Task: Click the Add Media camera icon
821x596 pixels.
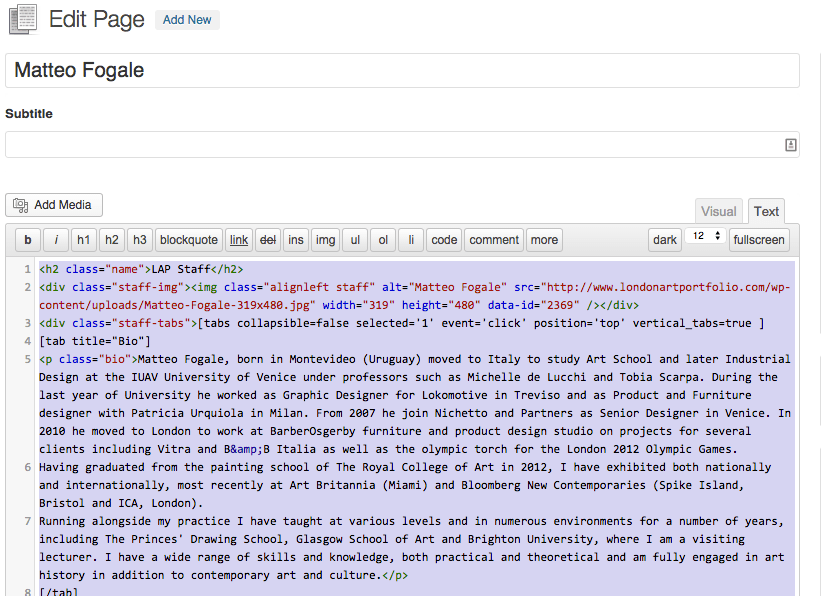Action: [20, 205]
